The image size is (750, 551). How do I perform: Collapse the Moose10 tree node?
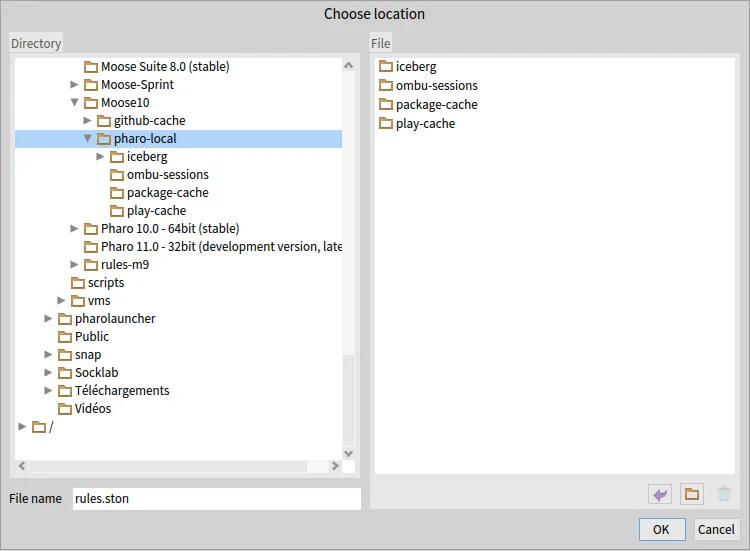coord(75,103)
